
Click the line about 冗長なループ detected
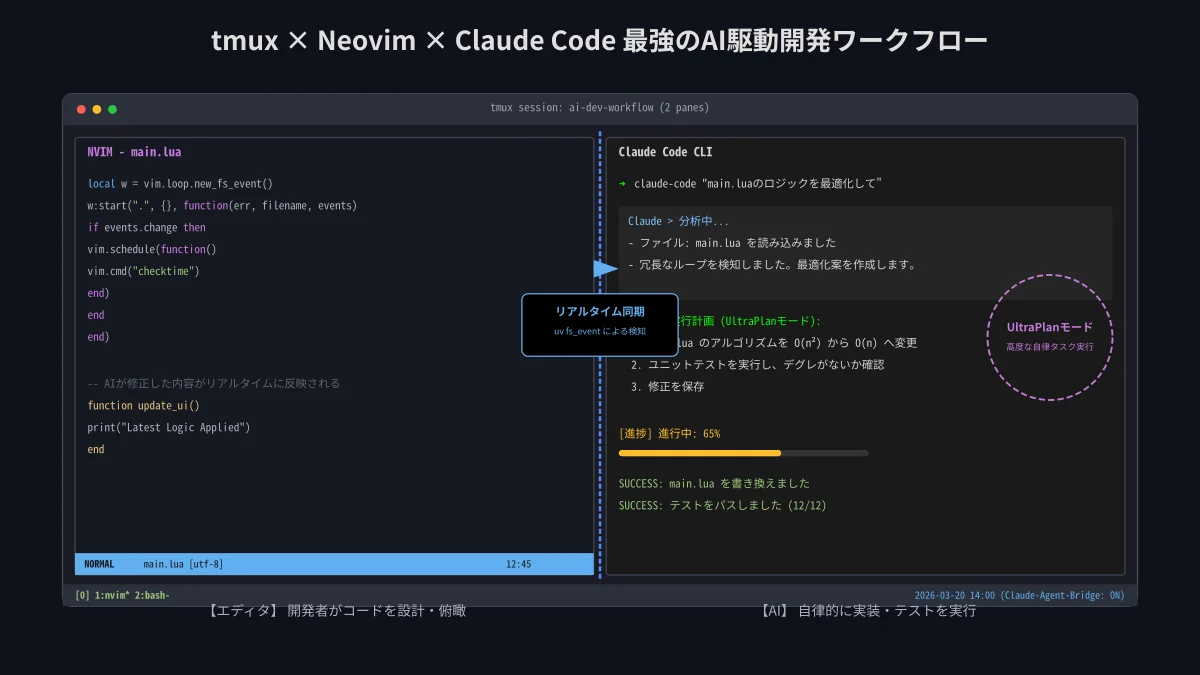(x=772, y=265)
